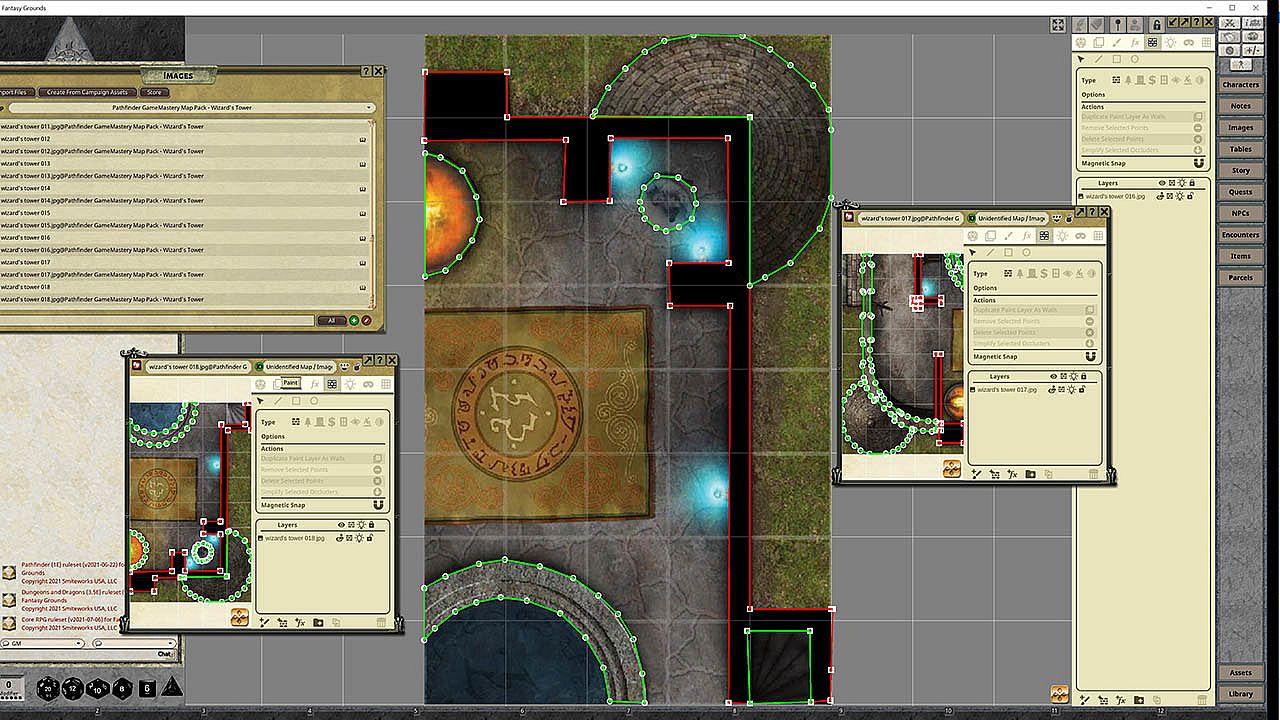Toggle the lock on the wizard's tower 016.jpg layer
The image size is (1280, 720).
click(x=1190, y=196)
